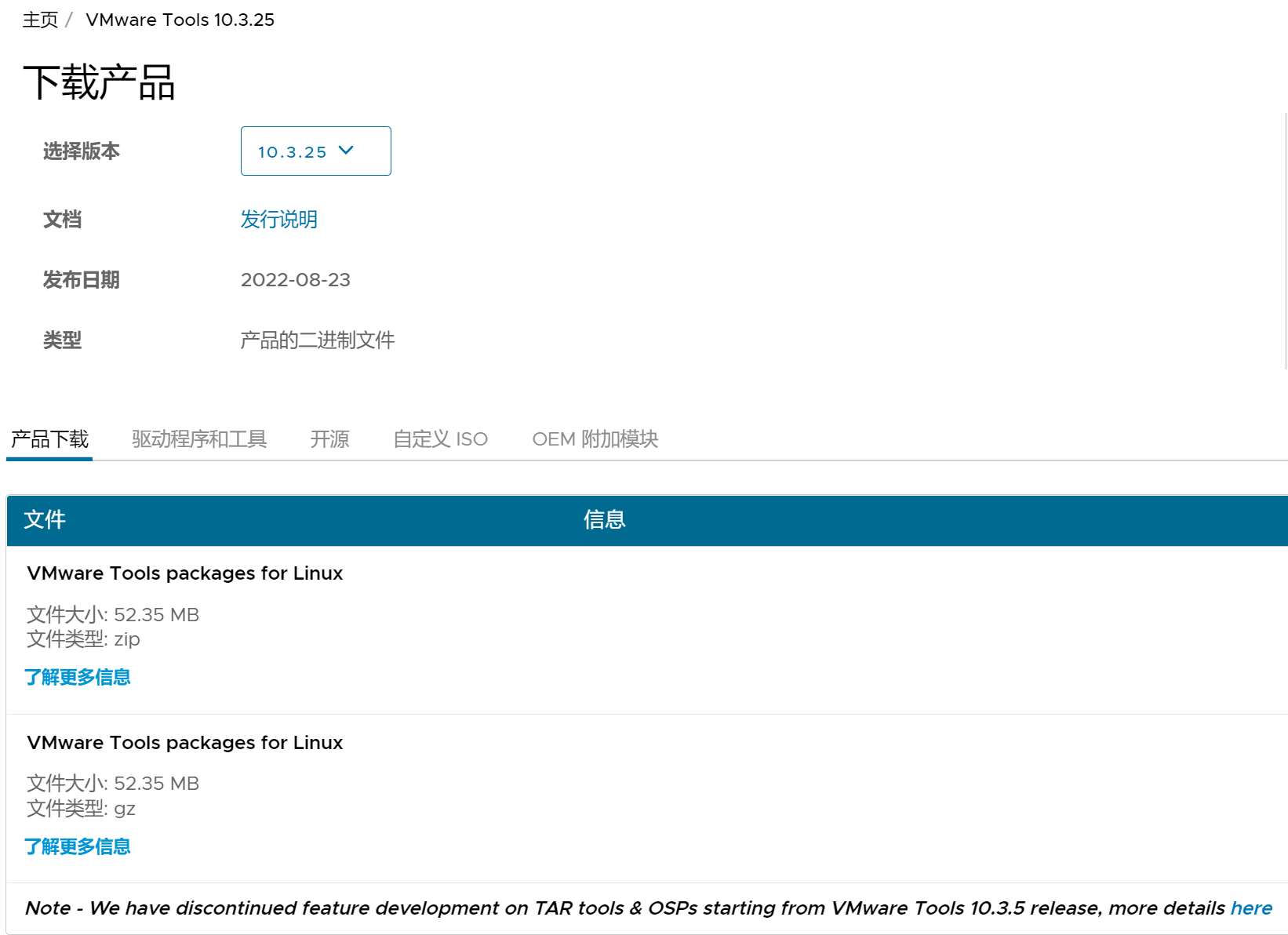Click the 产品的二进制文件 type value
The height and width of the screenshot is (935, 1288).
[x=317, y=340]
